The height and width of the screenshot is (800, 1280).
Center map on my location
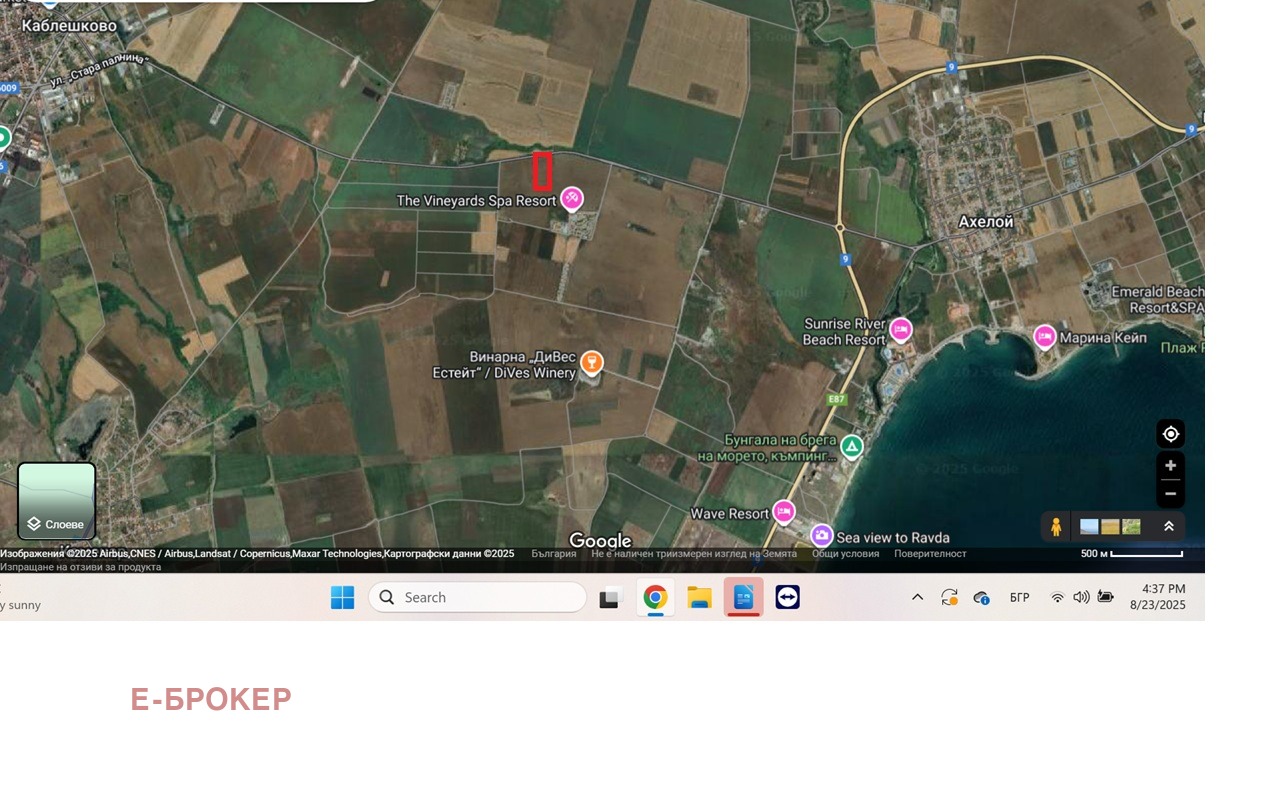(1170, 434)
